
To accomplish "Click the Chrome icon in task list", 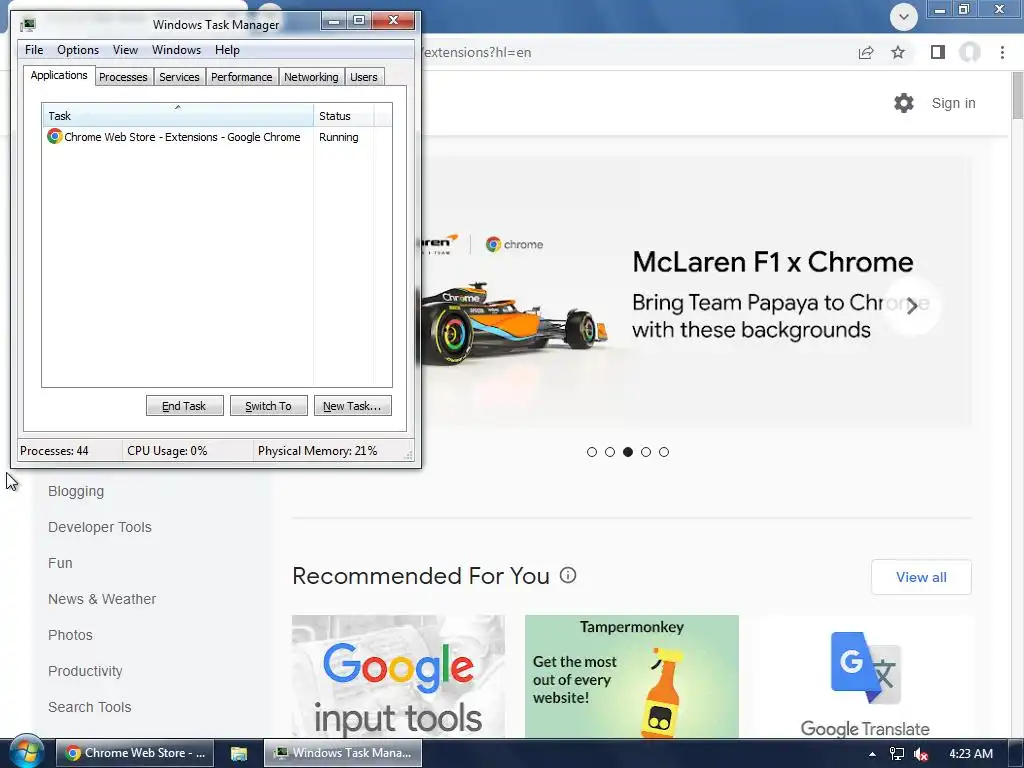I will [x=54, y=136].
